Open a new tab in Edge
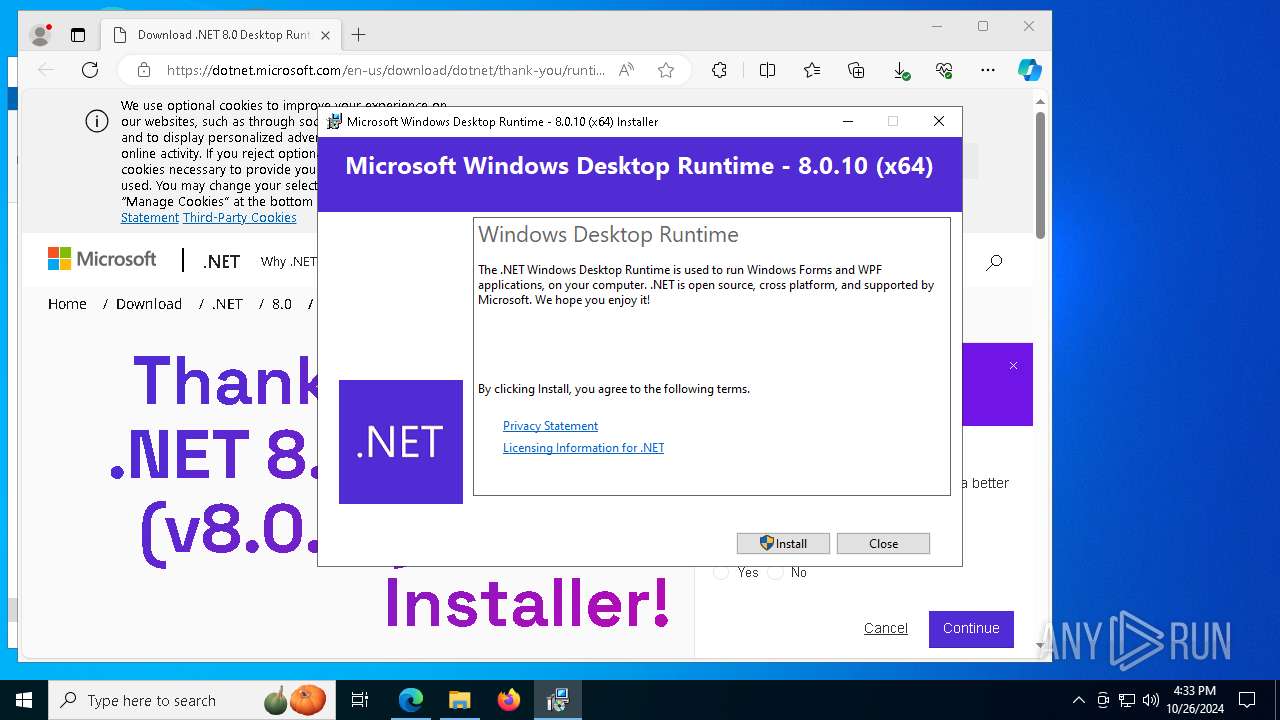Image resolution: width=1280 pixels, height=720 pixels. click(359, 35)
